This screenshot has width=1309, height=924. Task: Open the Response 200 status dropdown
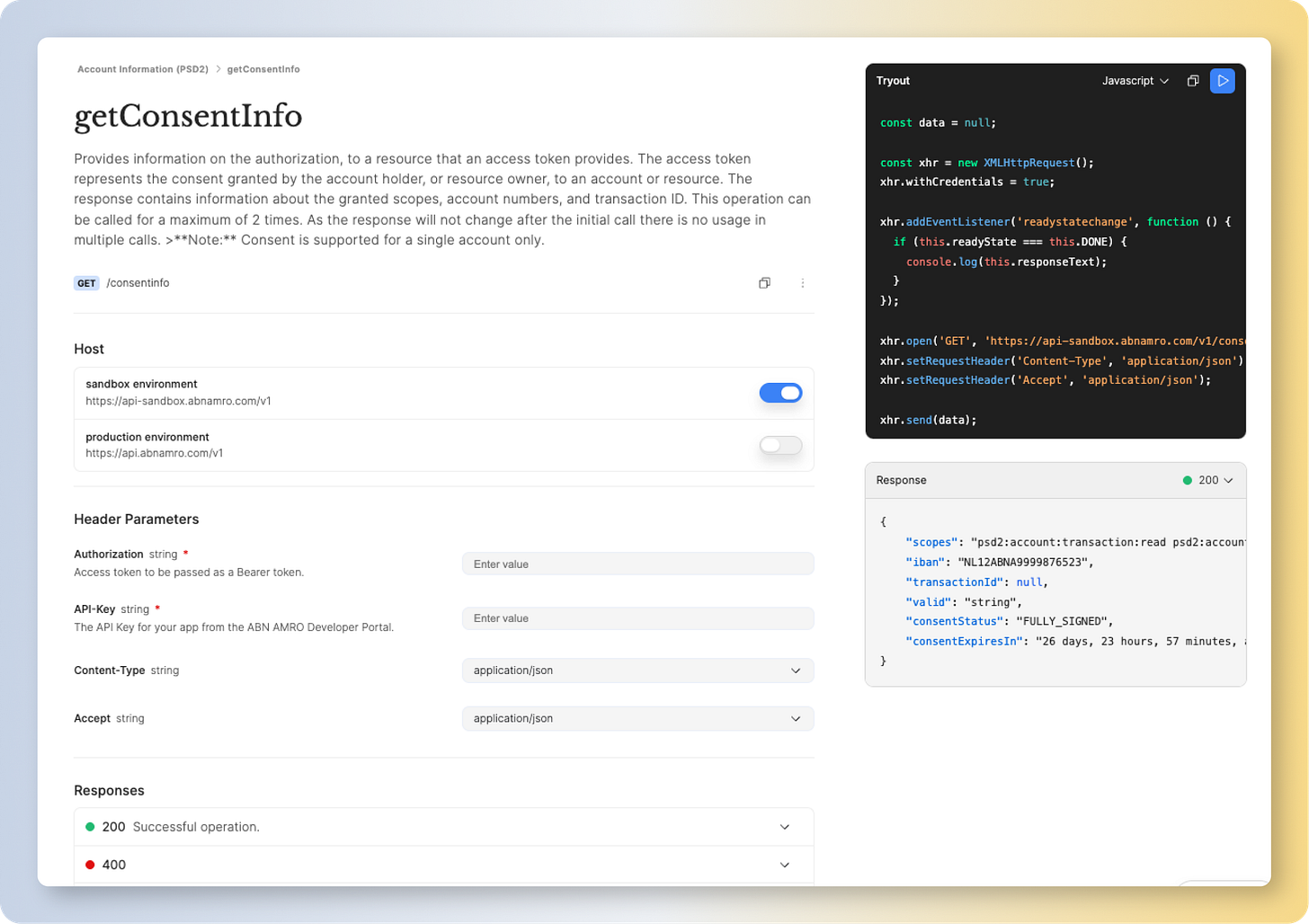click(1208, 480)
